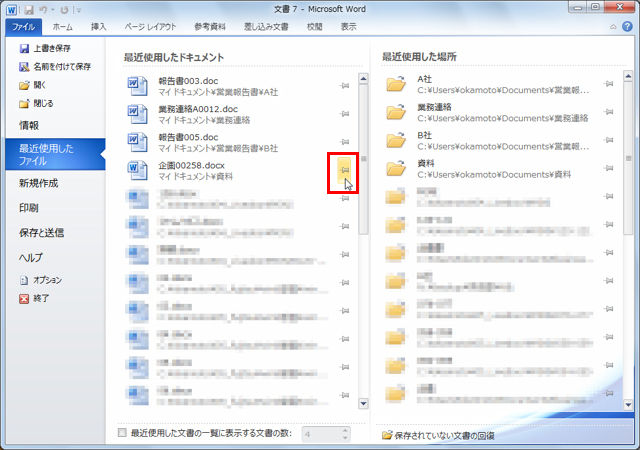Switch to the 表示 tab
Viewport: 640px width, 450px height.
point(349,27)
